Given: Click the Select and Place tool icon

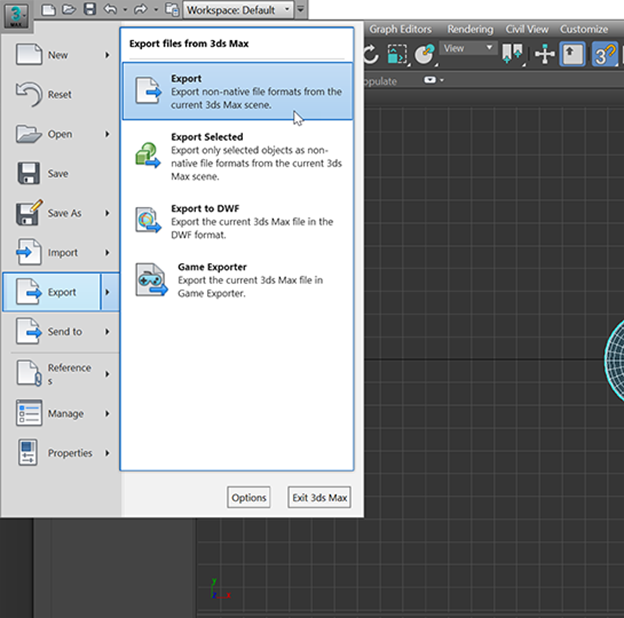Looking at the screenshot, I should click(425, 54).
